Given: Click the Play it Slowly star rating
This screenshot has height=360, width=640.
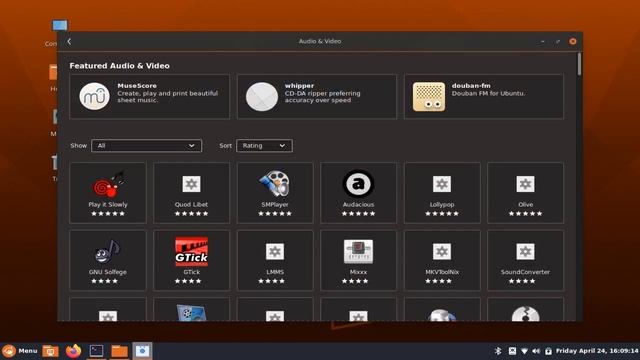Looking at the screenshot, I should coord(108,213).
